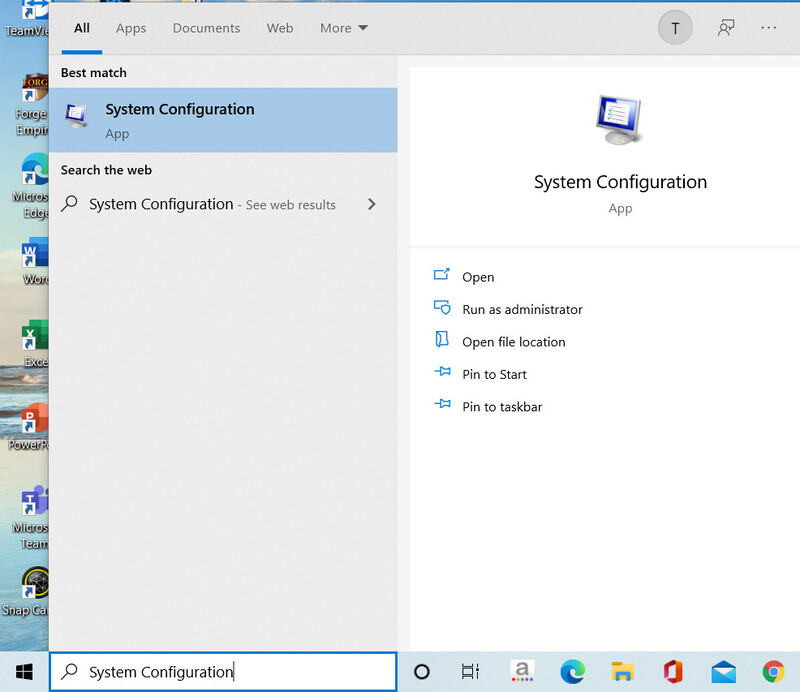800x692 pixels.
Task: Open System Configuration web results
Action: (223, 205)
